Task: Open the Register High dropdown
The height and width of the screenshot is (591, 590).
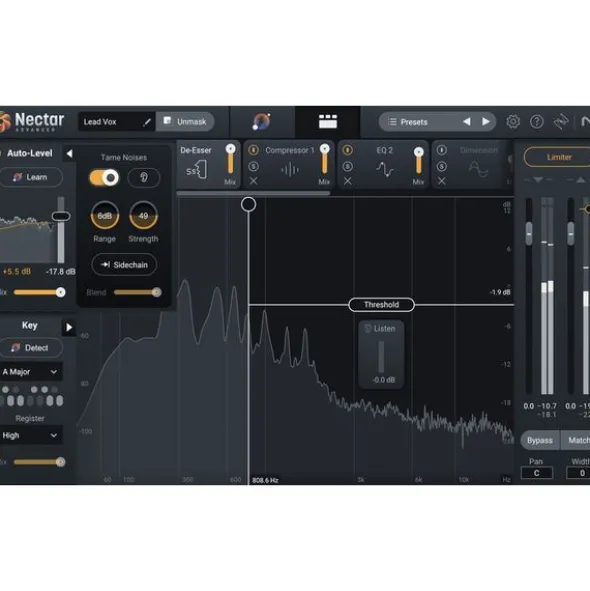Action: (x=31, y=435)
